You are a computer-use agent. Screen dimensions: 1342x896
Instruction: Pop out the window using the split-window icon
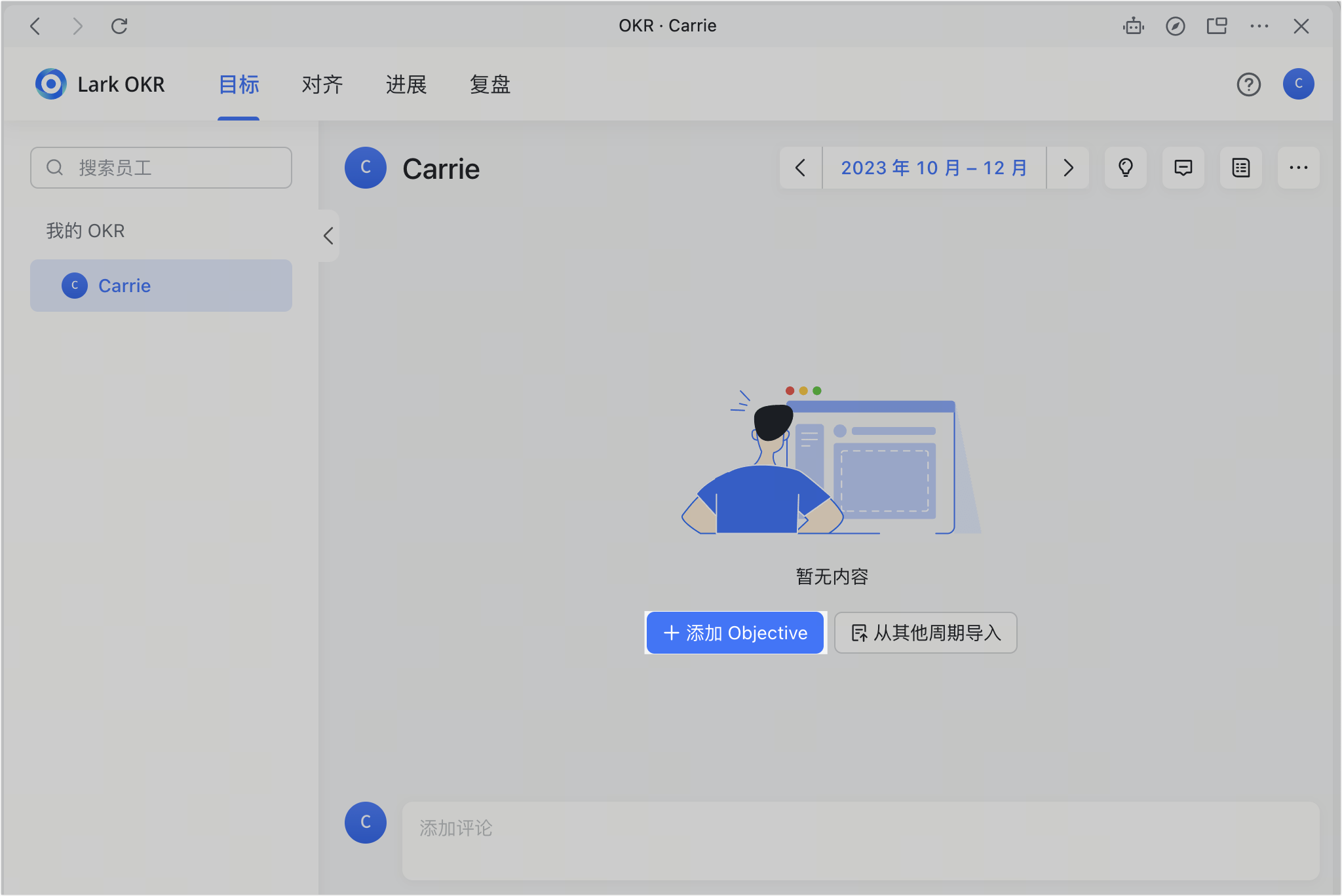tap(1217, 26)
